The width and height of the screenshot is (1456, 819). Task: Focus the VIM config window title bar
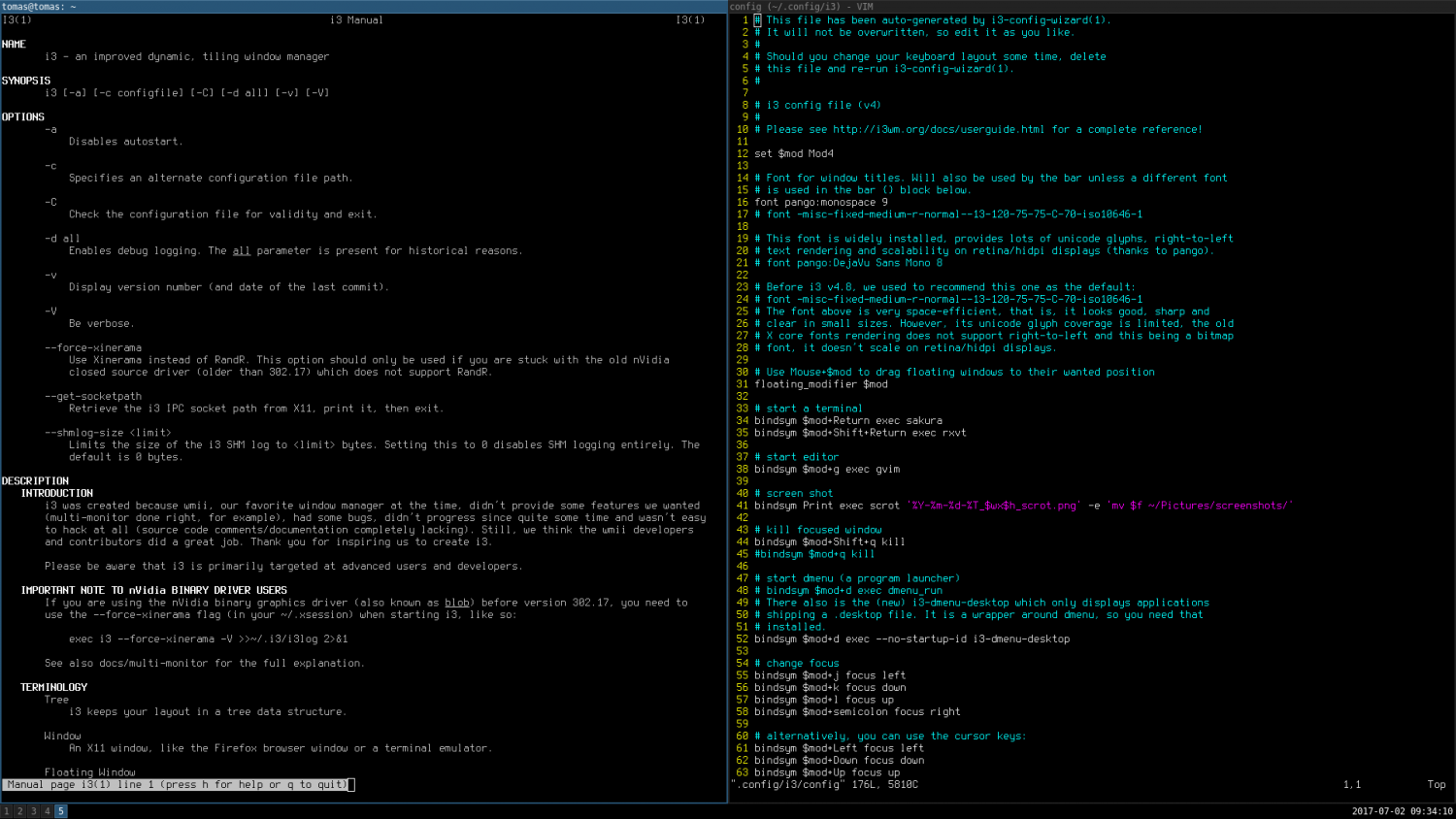(x=1092, y=6)
